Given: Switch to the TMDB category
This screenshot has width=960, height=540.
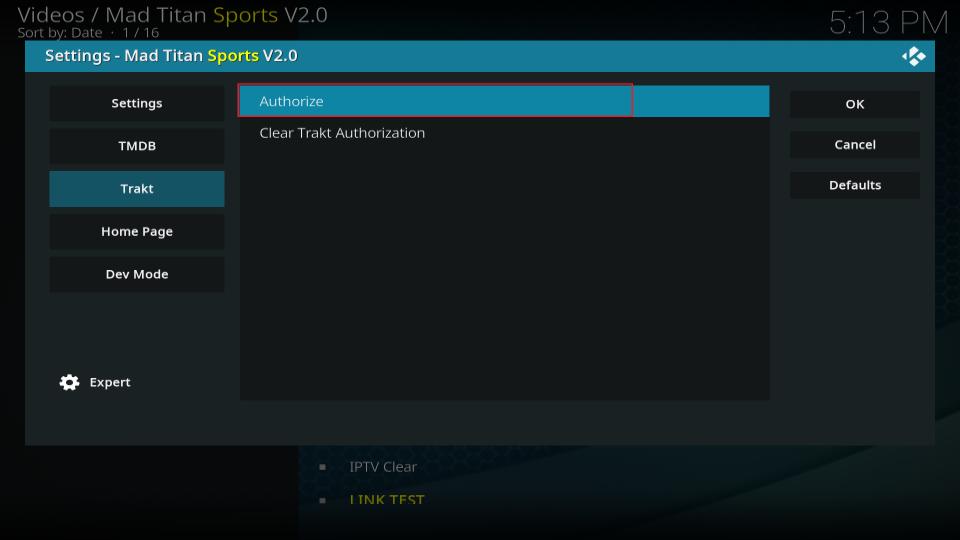Looking at the screenshot, I should [137, 146].
